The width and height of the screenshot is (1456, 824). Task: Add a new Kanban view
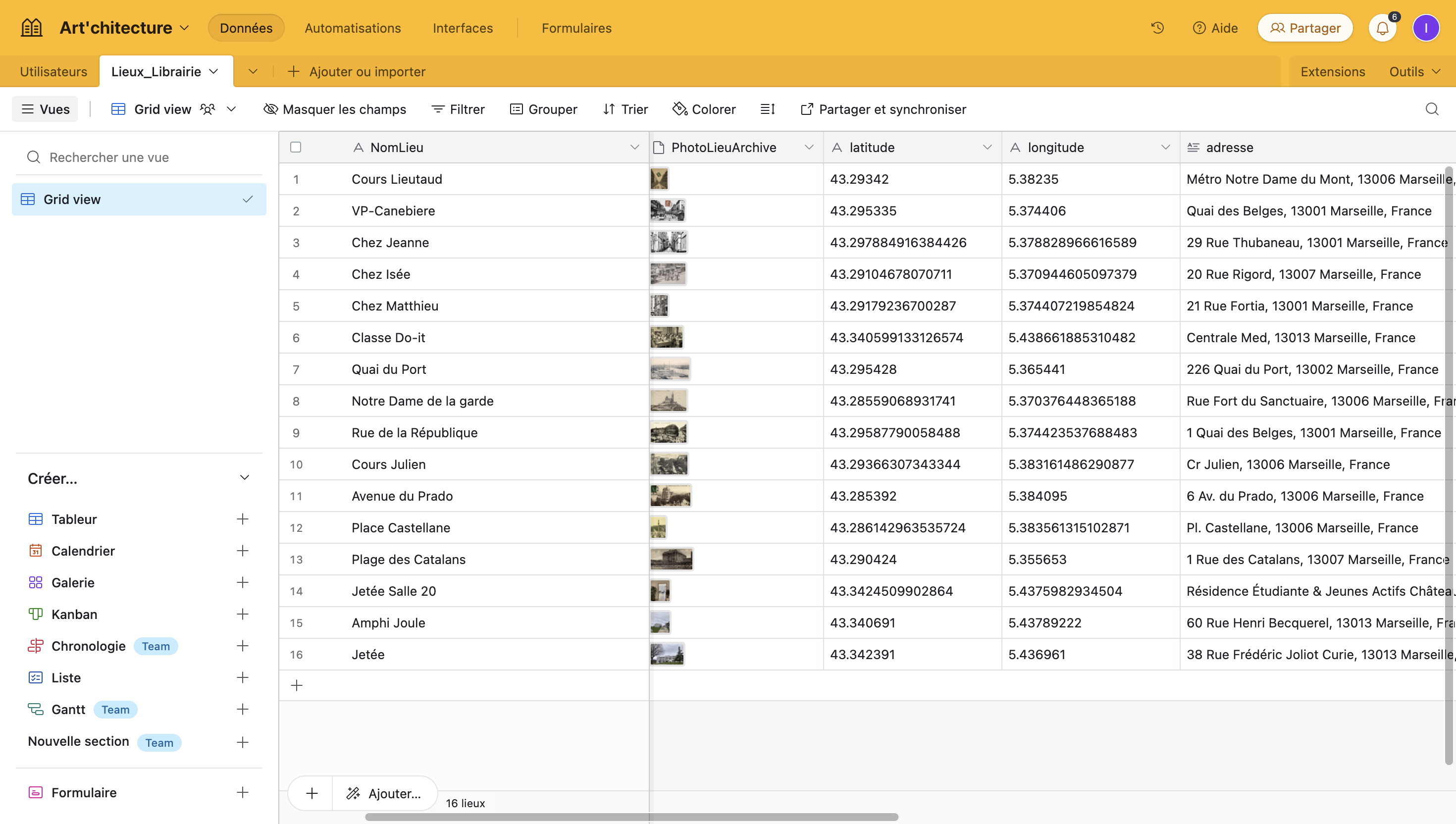click(242, 614)
